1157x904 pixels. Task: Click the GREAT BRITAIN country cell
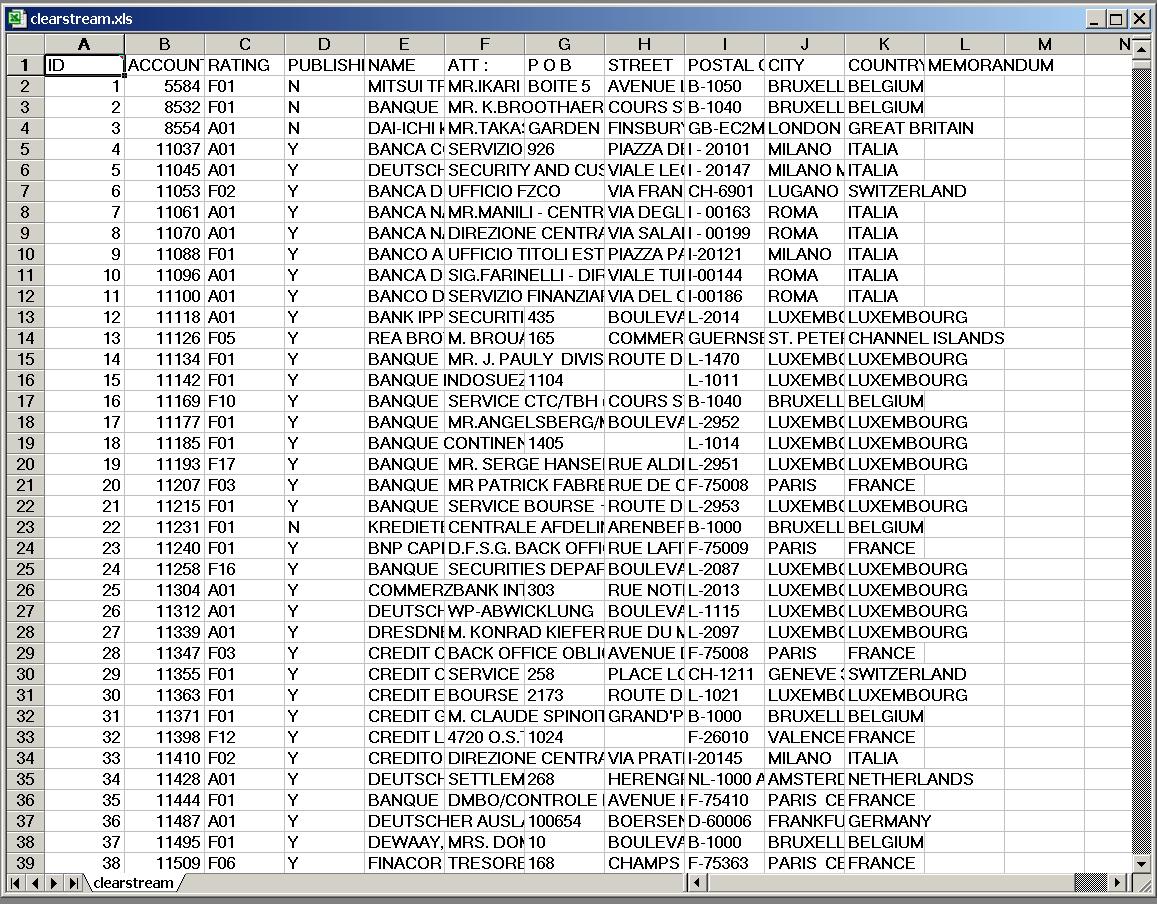(x=884, y=128)
